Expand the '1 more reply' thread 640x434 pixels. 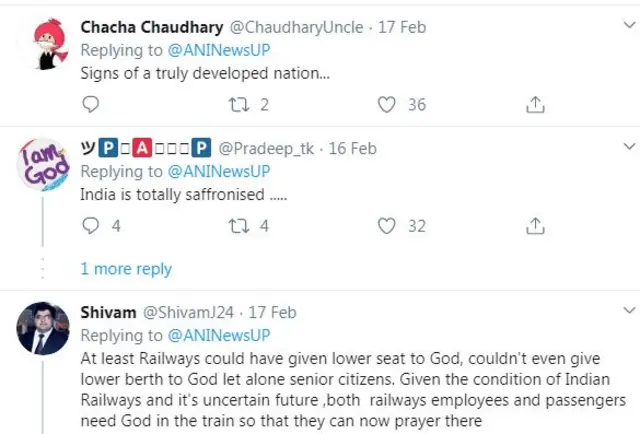pyautogui.click(x=126, y=269)
